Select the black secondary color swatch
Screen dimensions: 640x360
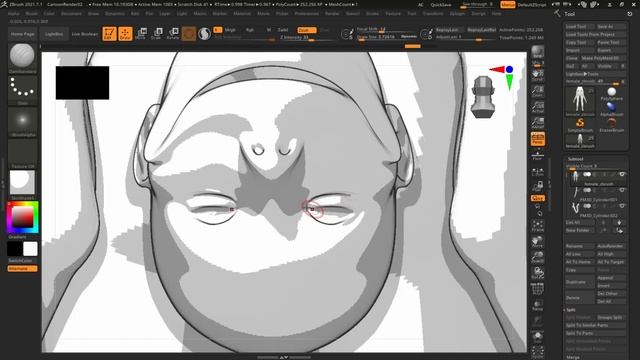tap(15, 249)
